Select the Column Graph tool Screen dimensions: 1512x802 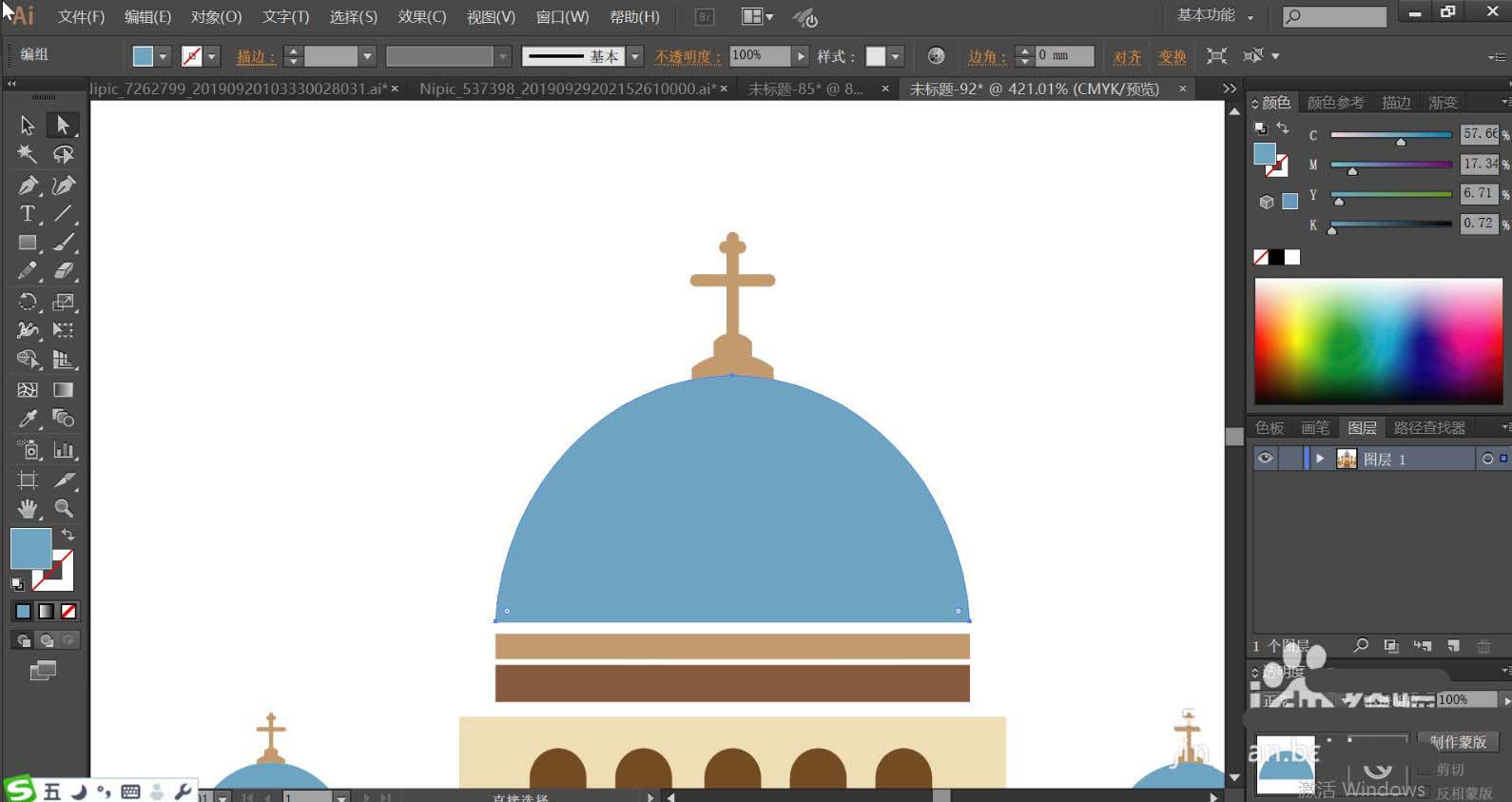[63, 450]
